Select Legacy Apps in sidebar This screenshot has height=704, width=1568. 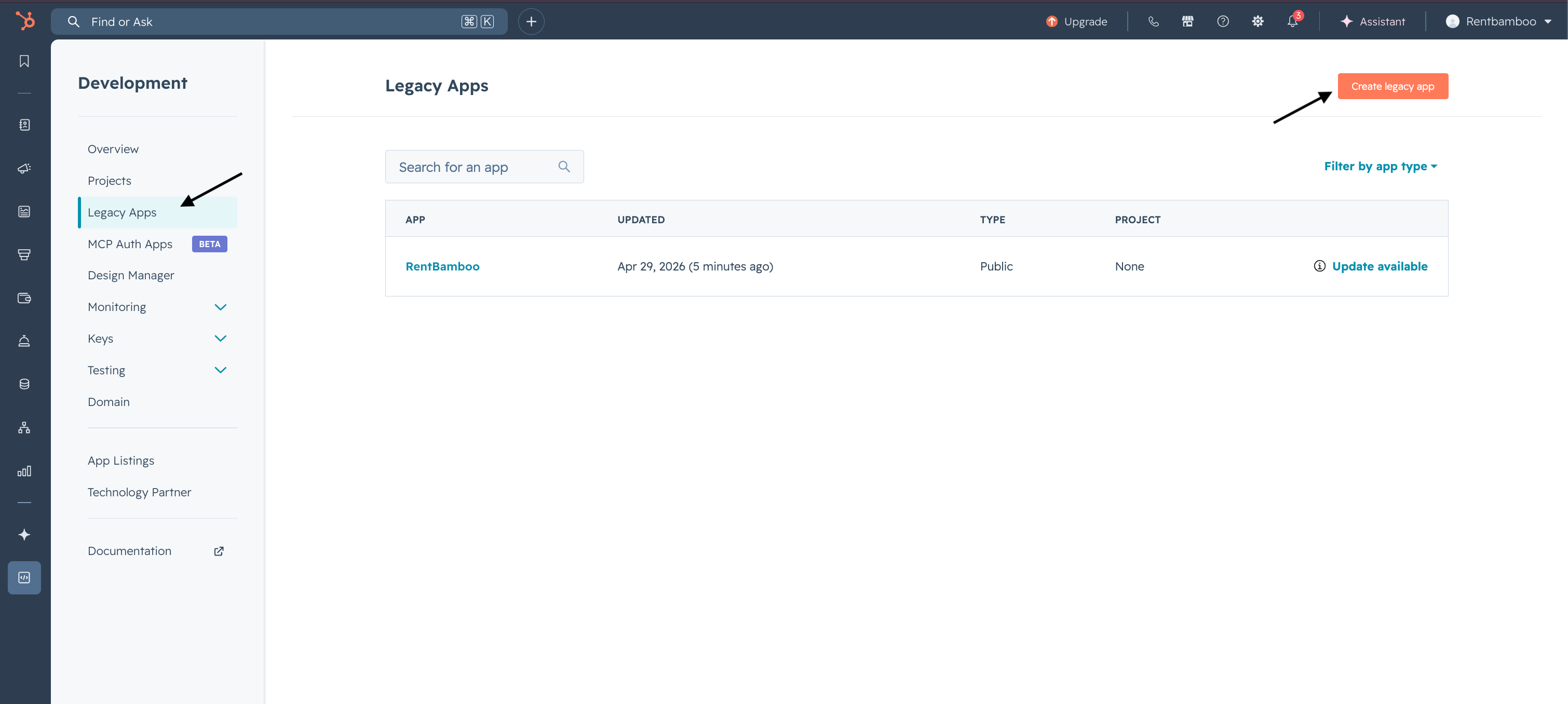(x=158, y=212)
